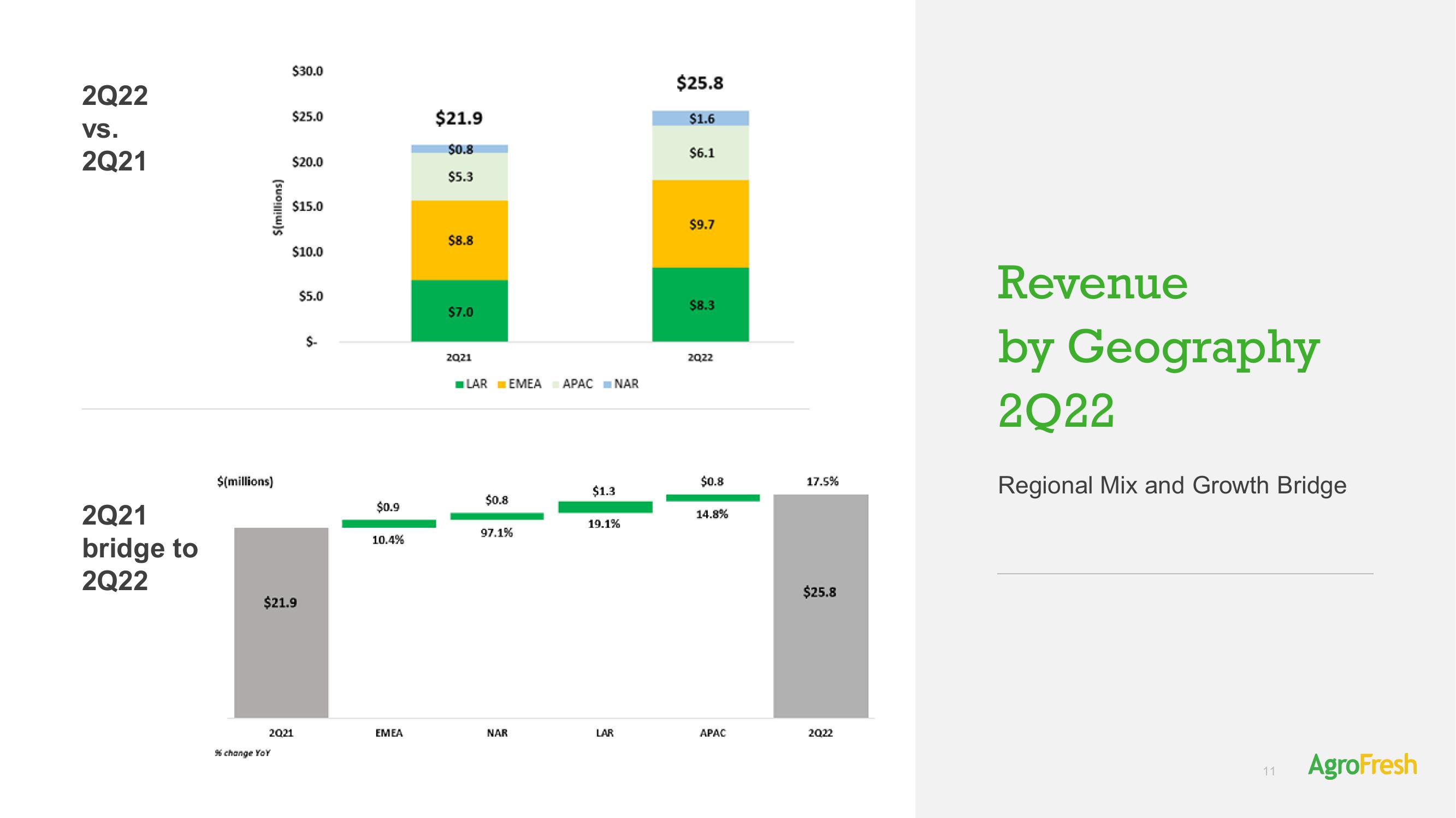Image resolution: width=1456 pixels, height=818 pixels.
Task: Click the 2Q22 x-axis label in stacked chart
Action: pos(700,357)
